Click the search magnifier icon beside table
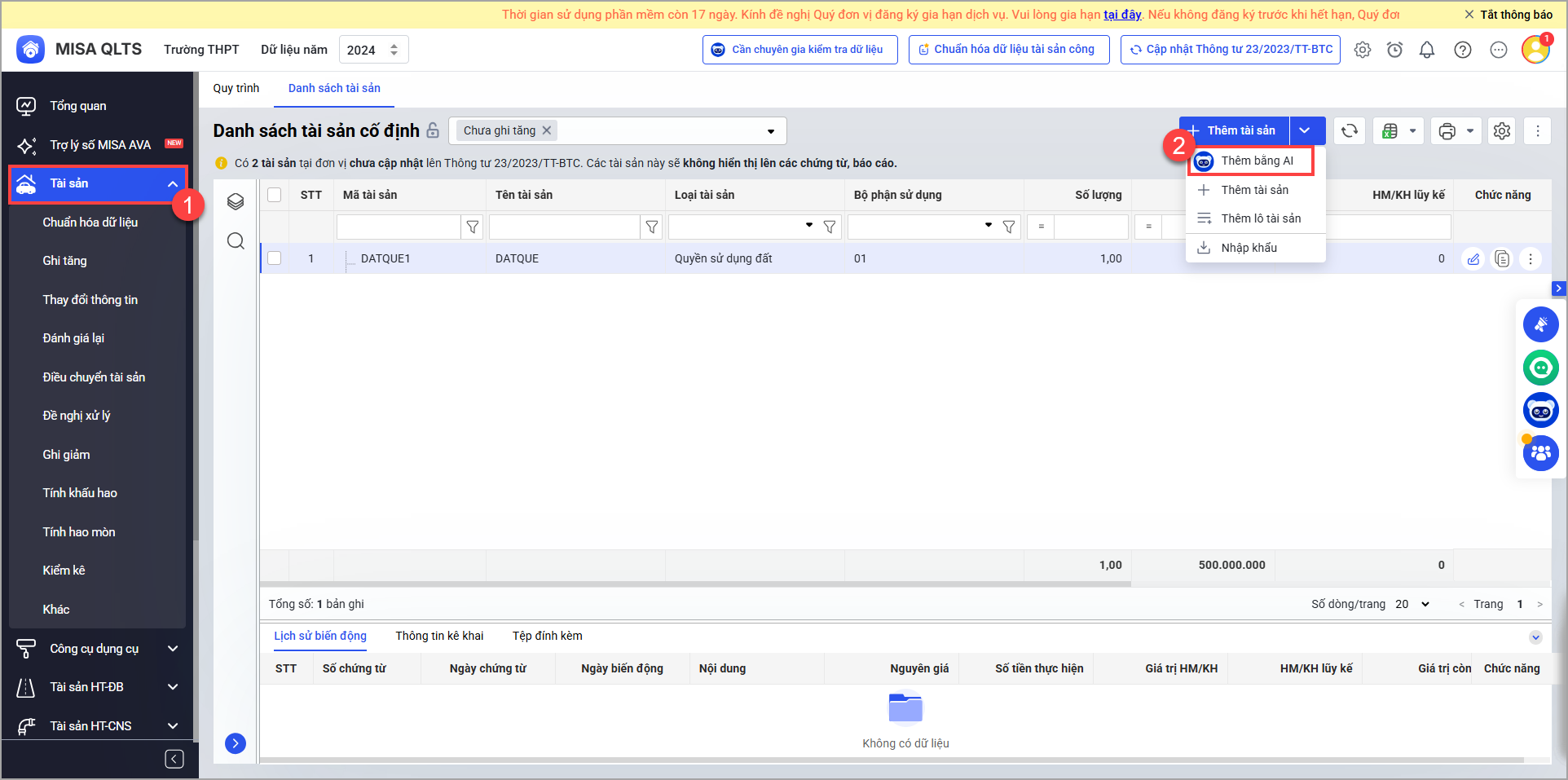This screenshot has height=780, width=1568. 236,241
